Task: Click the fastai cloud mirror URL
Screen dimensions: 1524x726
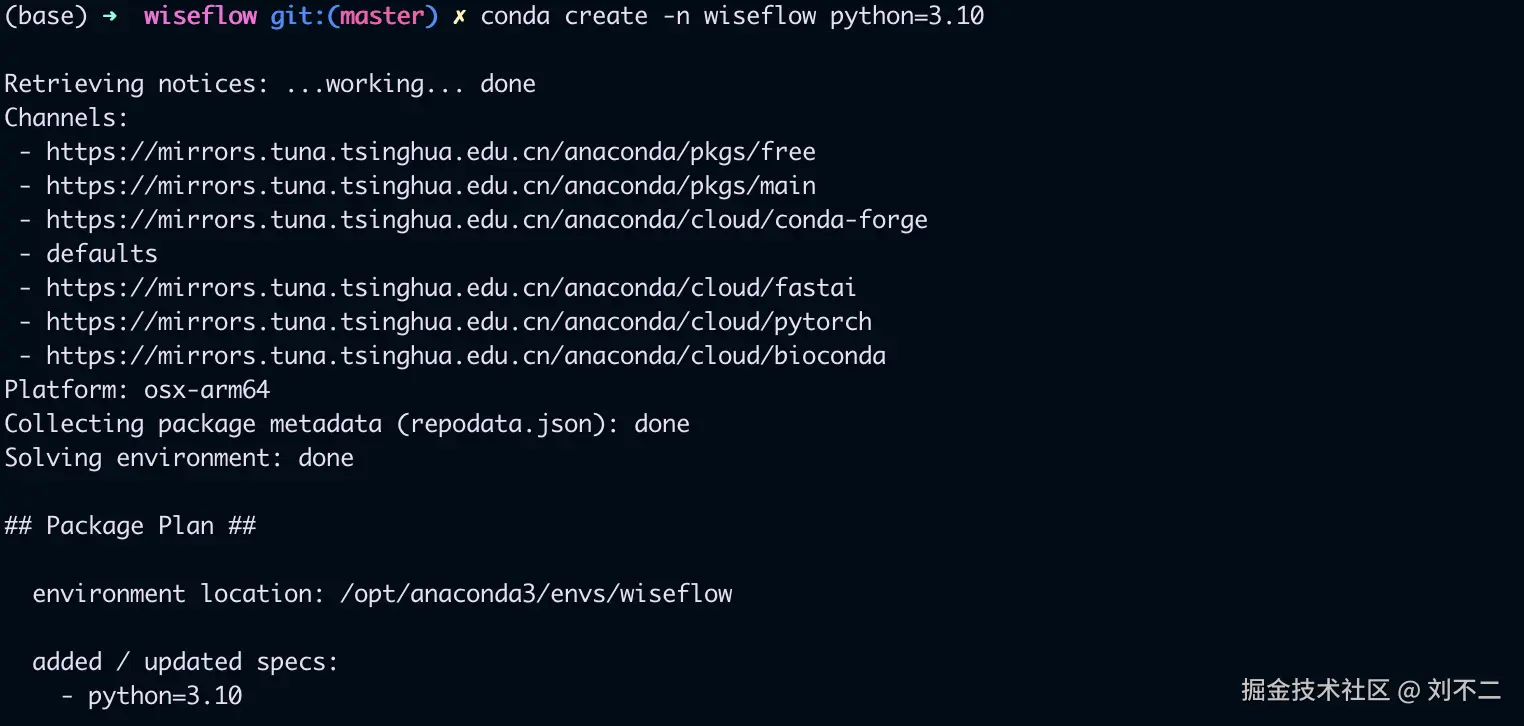Action: tap(451, 288)
